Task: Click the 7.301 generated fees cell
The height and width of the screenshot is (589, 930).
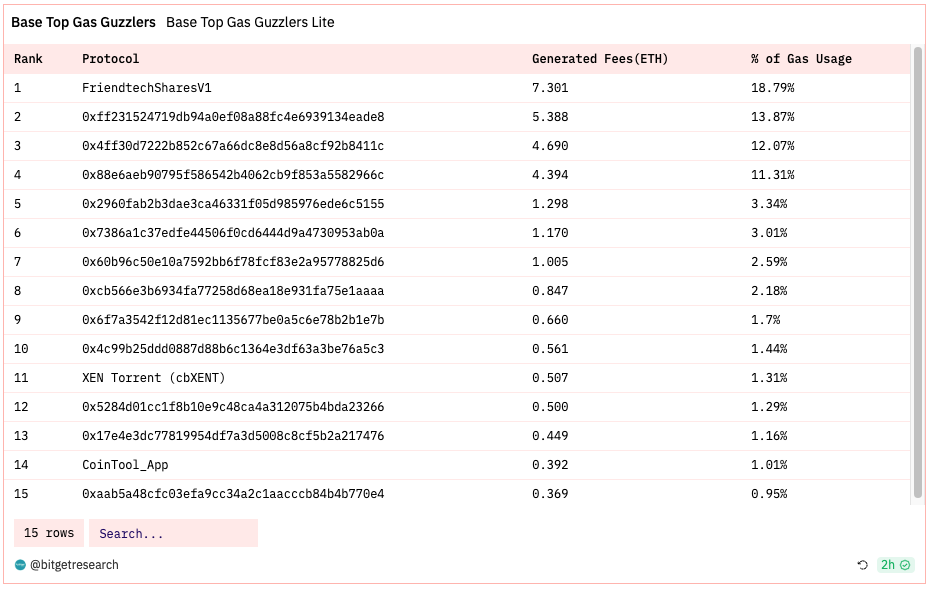Action: point(550,88)
